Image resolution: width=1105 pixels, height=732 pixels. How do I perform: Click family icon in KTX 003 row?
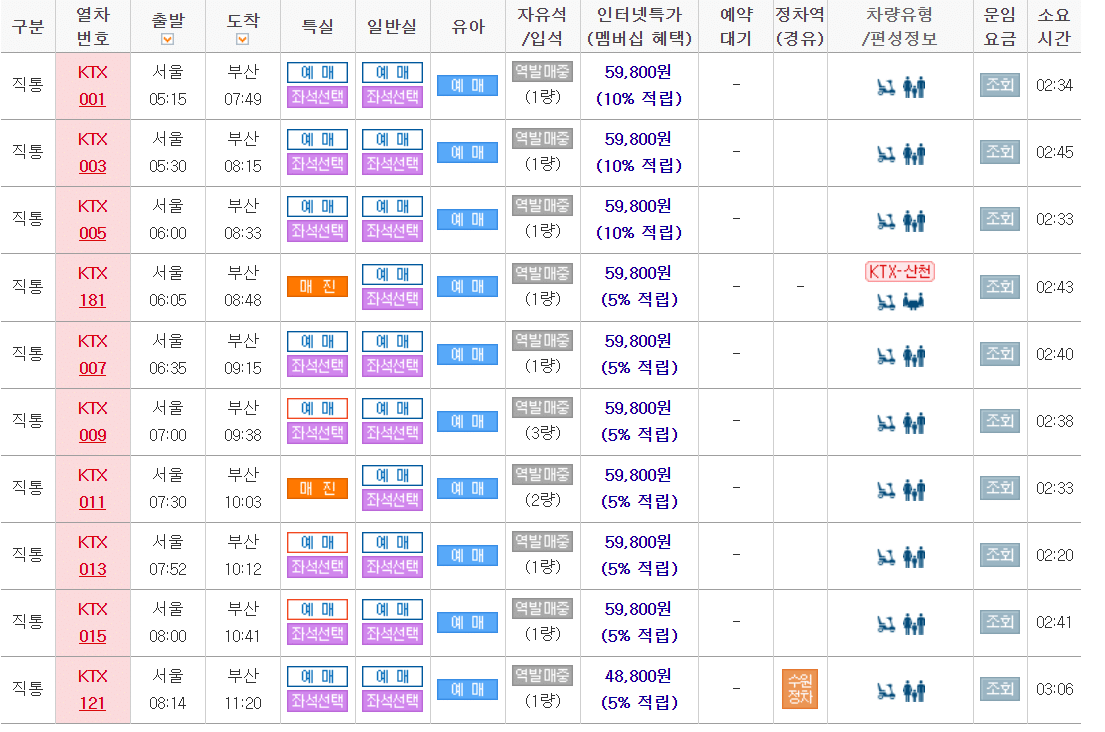tap(914, 154)
